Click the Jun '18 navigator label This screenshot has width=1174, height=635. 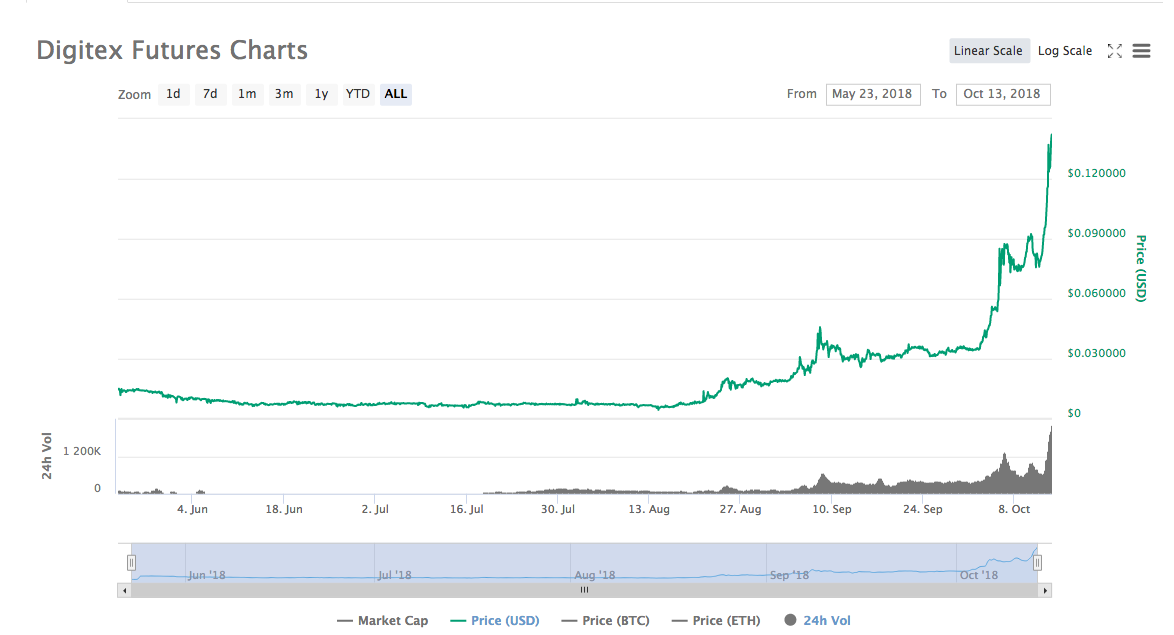[207, 575]
